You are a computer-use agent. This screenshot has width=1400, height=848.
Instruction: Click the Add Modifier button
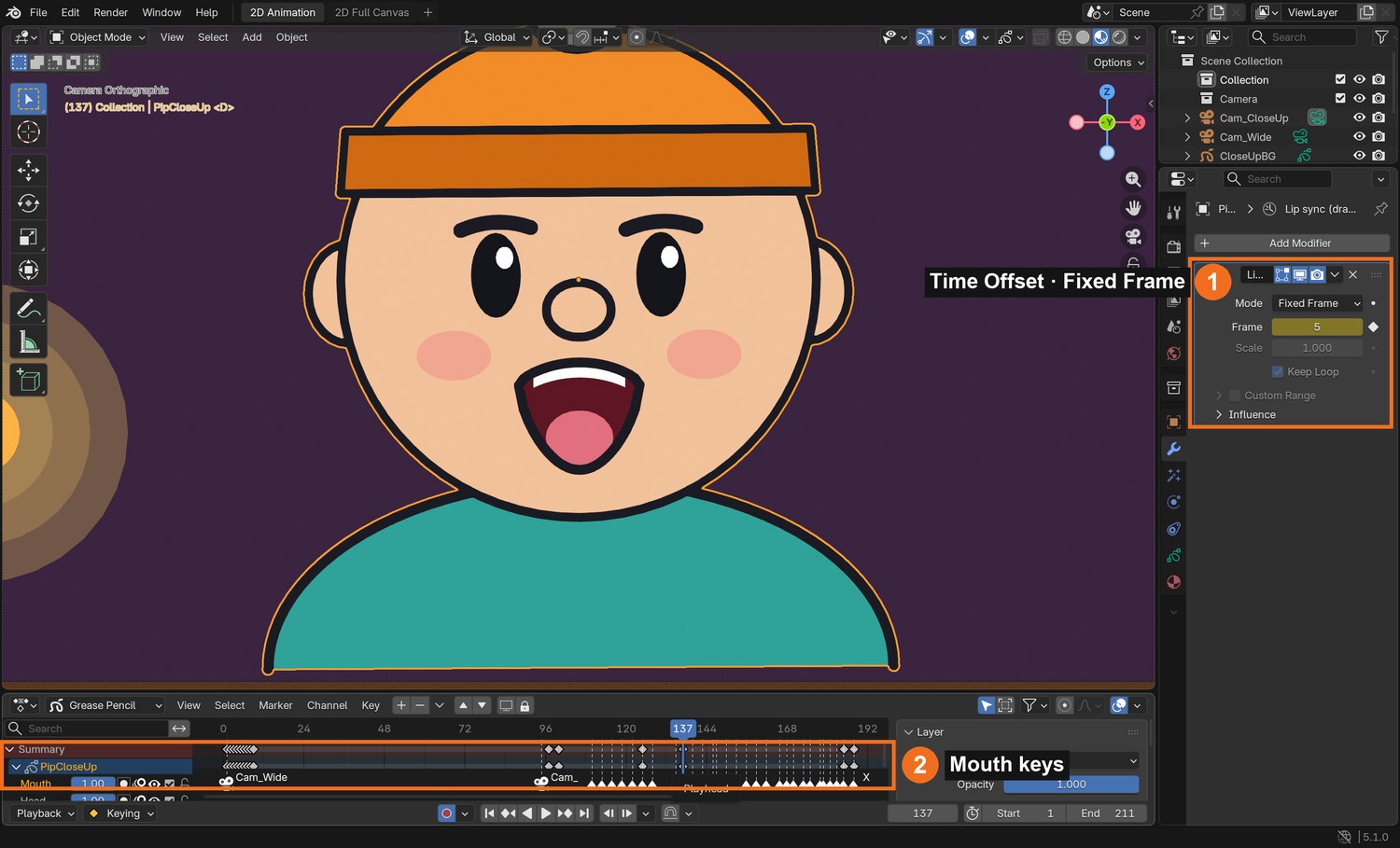(1292, 243)
